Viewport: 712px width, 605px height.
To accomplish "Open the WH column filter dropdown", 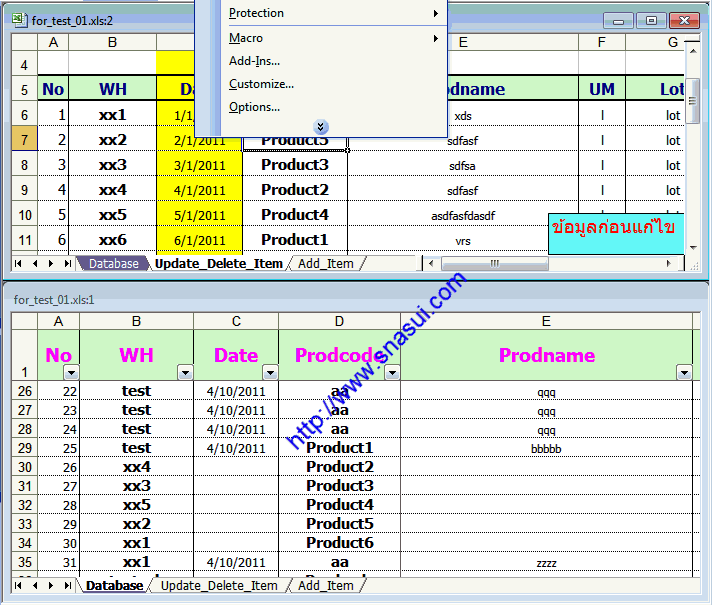I will click(x=184, y=373).
